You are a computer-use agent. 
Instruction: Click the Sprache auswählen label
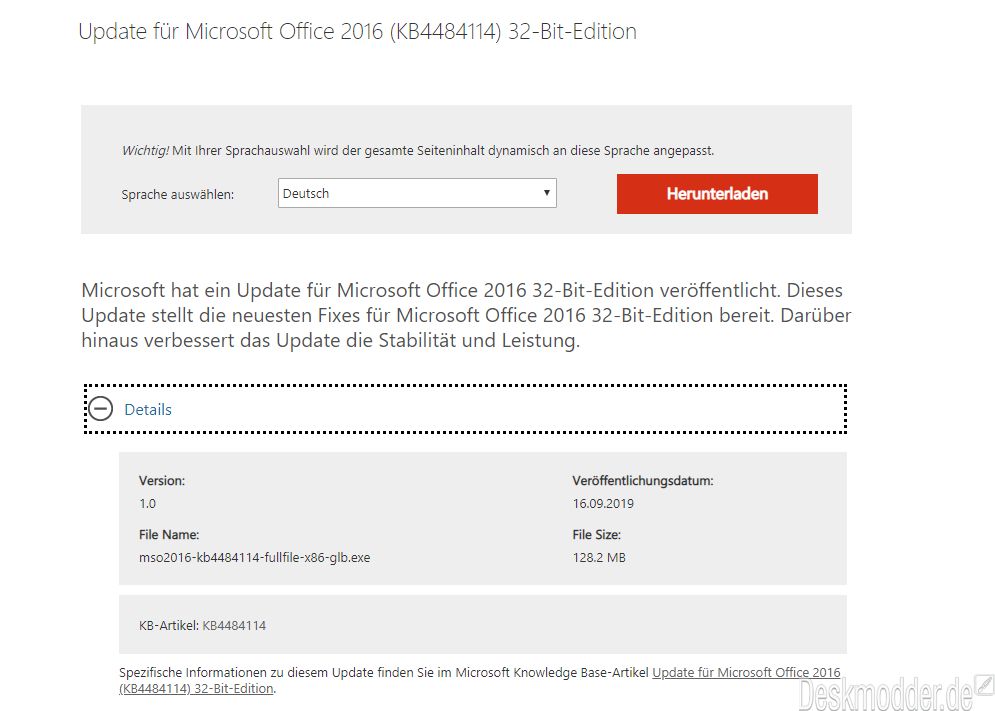point(177,194)
